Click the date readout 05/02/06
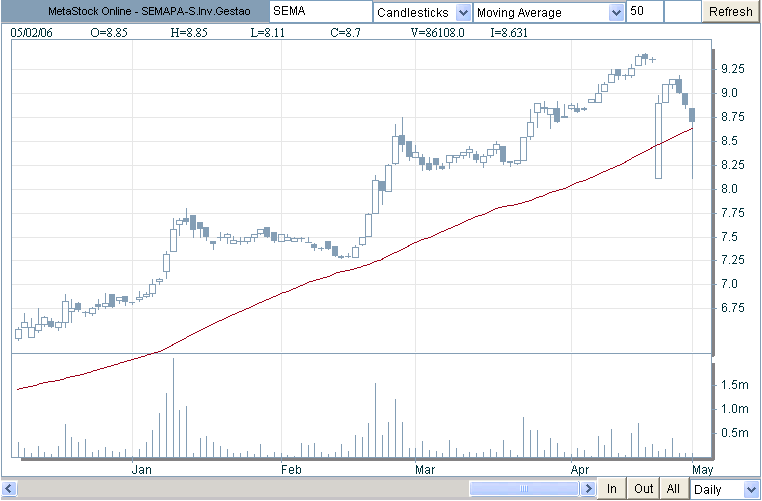The width and height of the screenshot is (762, 501). coord(32,33)
